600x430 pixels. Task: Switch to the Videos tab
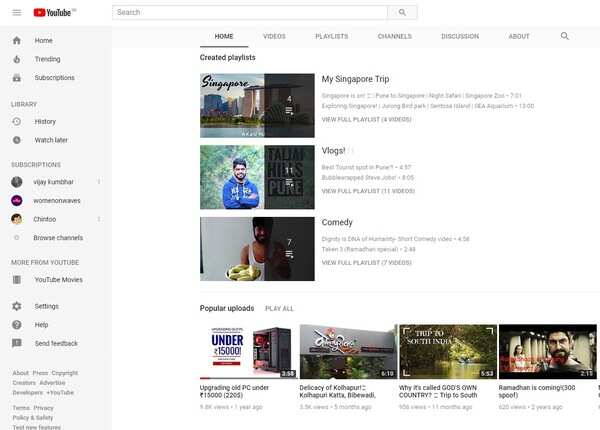tap(274, 36)
